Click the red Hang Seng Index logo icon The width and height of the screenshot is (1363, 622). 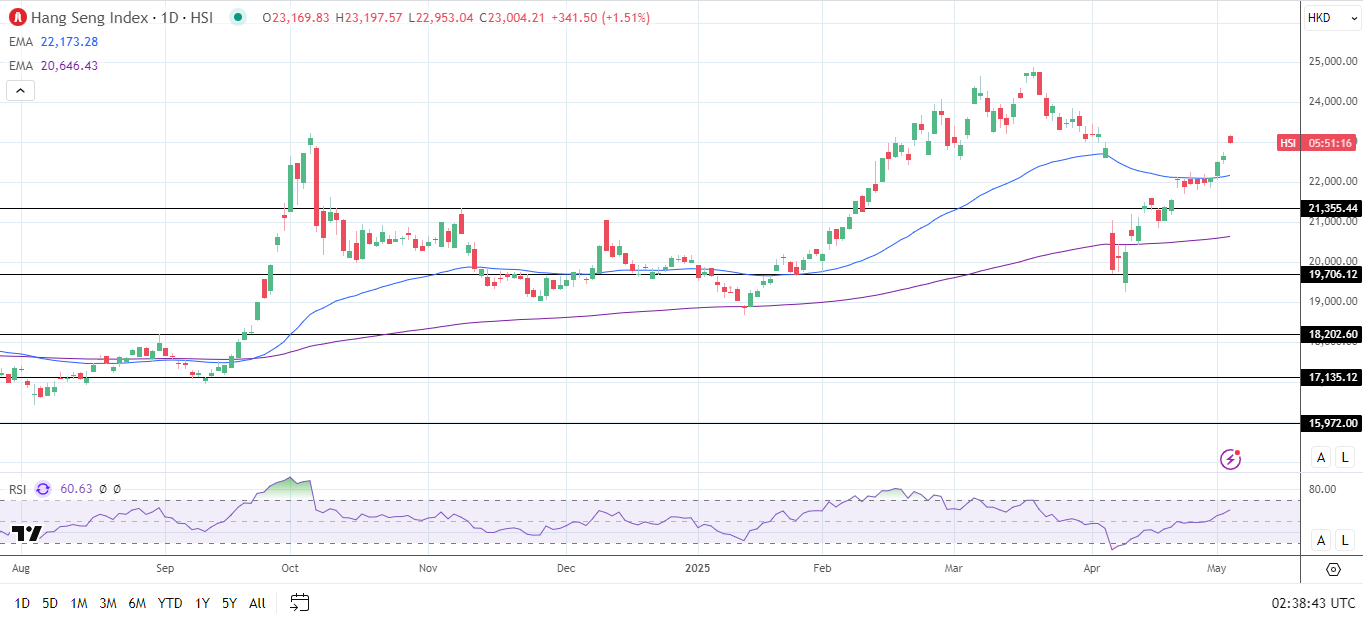point(17,17)
